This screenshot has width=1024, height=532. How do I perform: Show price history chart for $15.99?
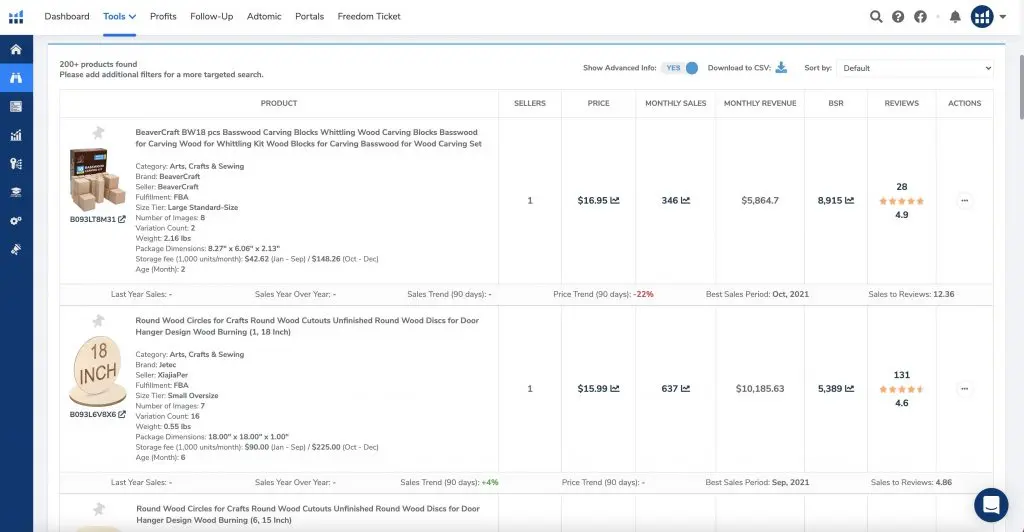tap(614, 389)
